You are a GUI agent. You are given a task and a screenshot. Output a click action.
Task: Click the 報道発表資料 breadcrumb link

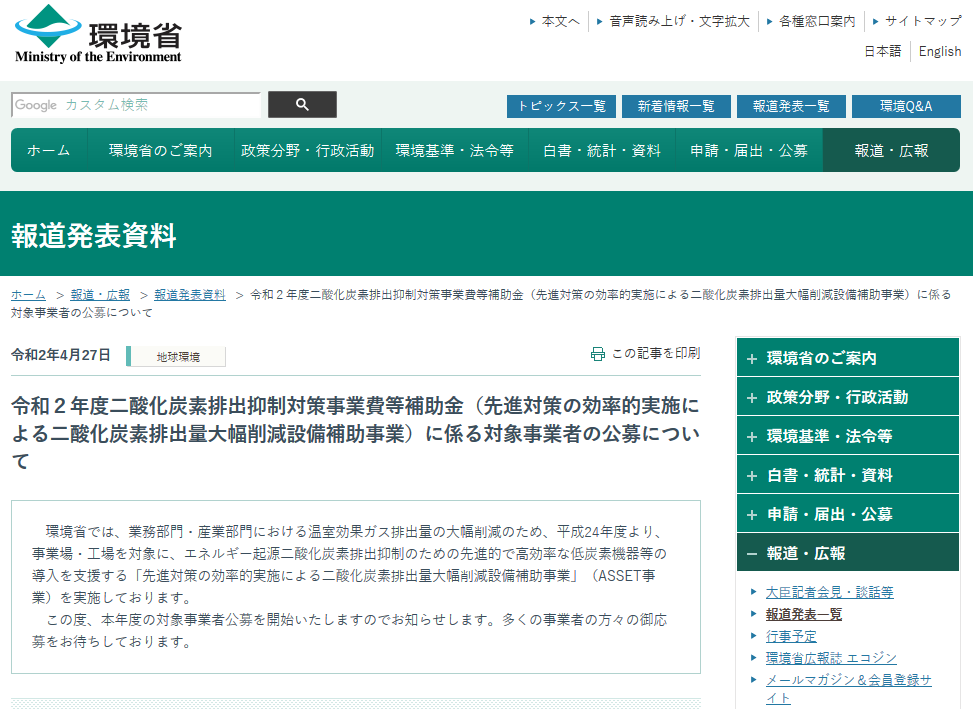(190, 295)
